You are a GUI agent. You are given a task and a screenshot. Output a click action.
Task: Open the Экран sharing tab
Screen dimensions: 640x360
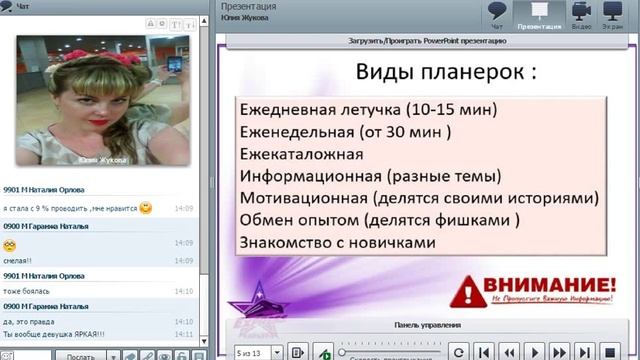(612, 16)
